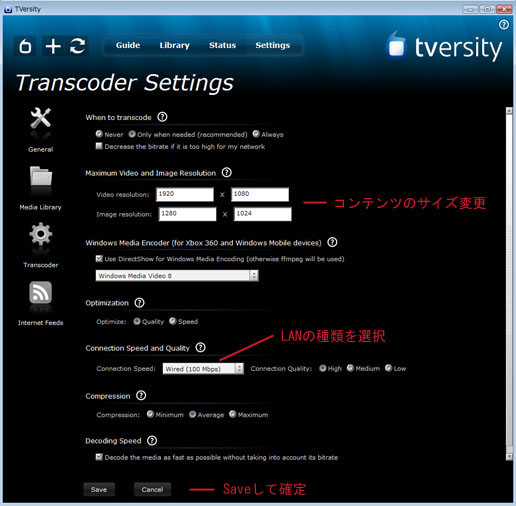Screen dimensions: 516x506
Task: Click the video resolution height field 1080
Action: 260,194
